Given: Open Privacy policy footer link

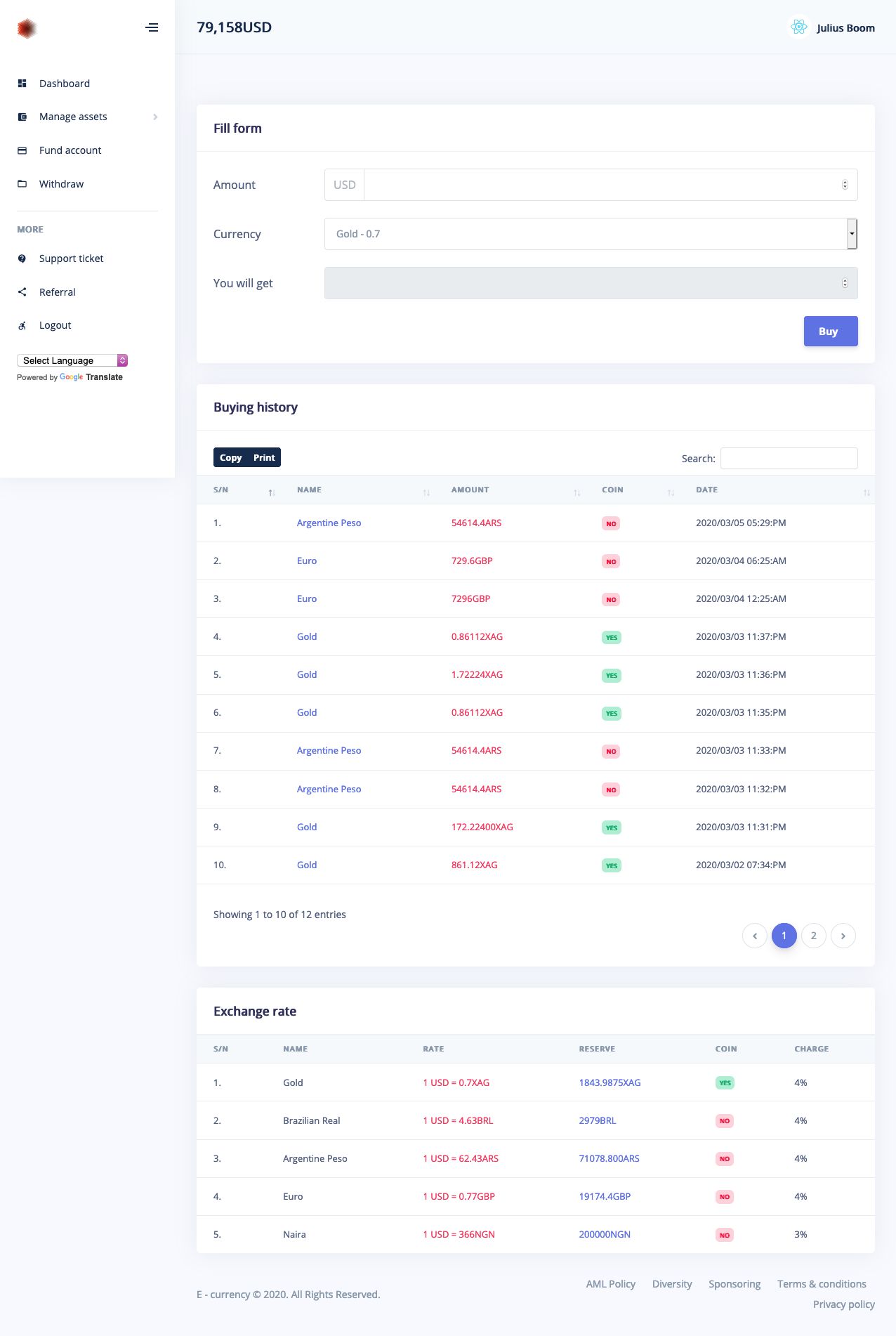Looking at the screenshot, I should [x=844, y=1304].
